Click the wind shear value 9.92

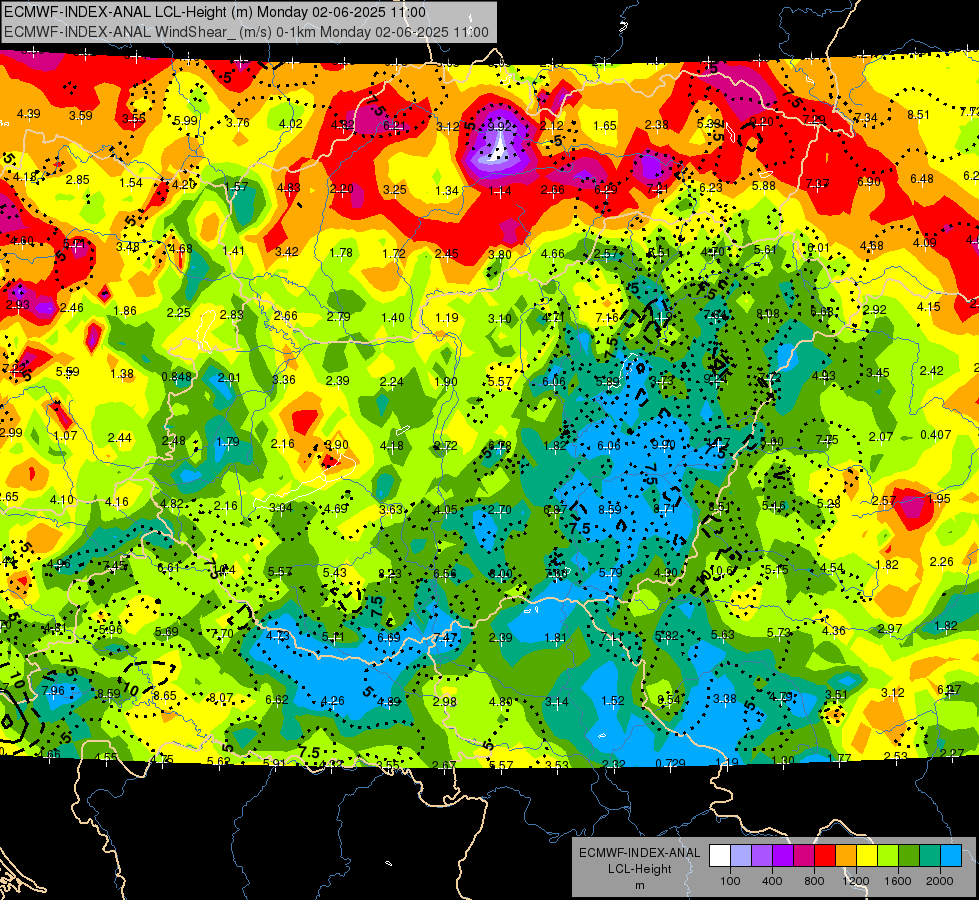point(499,126)
